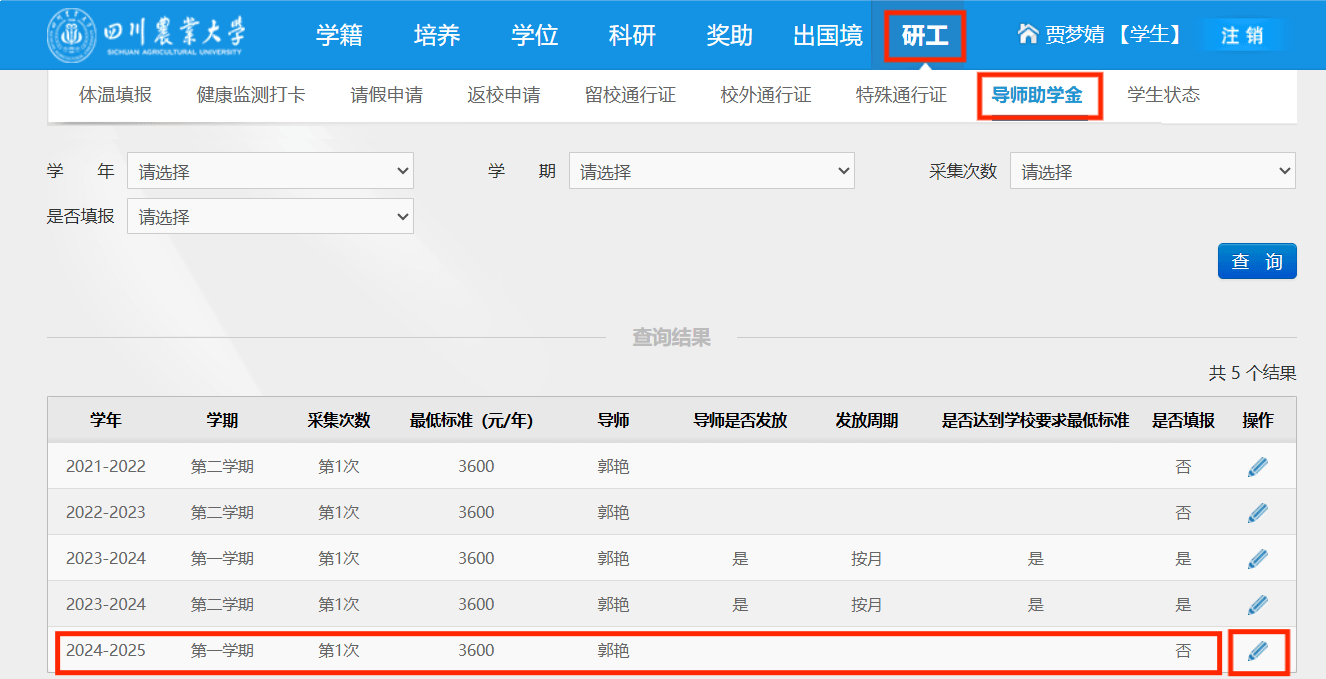Switch to the 体温填报 tab
1326x679 pixels.
pos(115,96)
